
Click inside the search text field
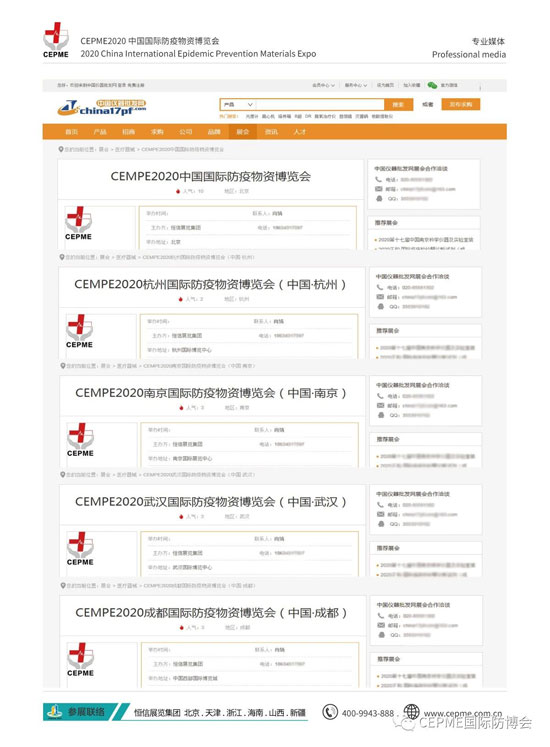(320, 104)
